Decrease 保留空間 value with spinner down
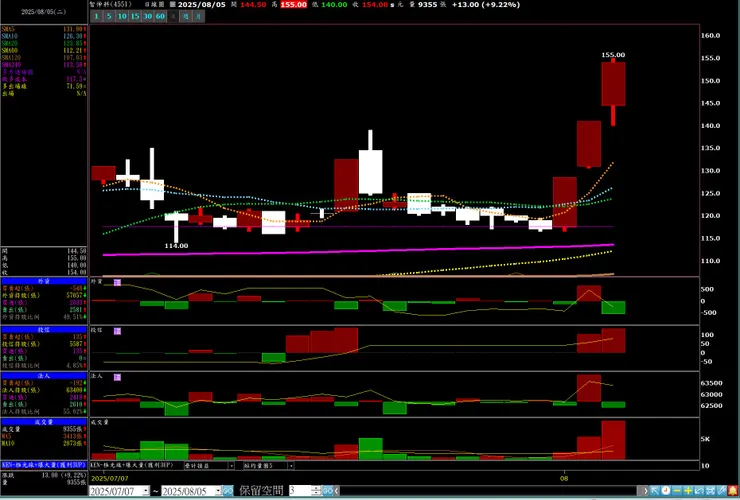This screenshot has width=740, height=500. click(x=317, y=494)
